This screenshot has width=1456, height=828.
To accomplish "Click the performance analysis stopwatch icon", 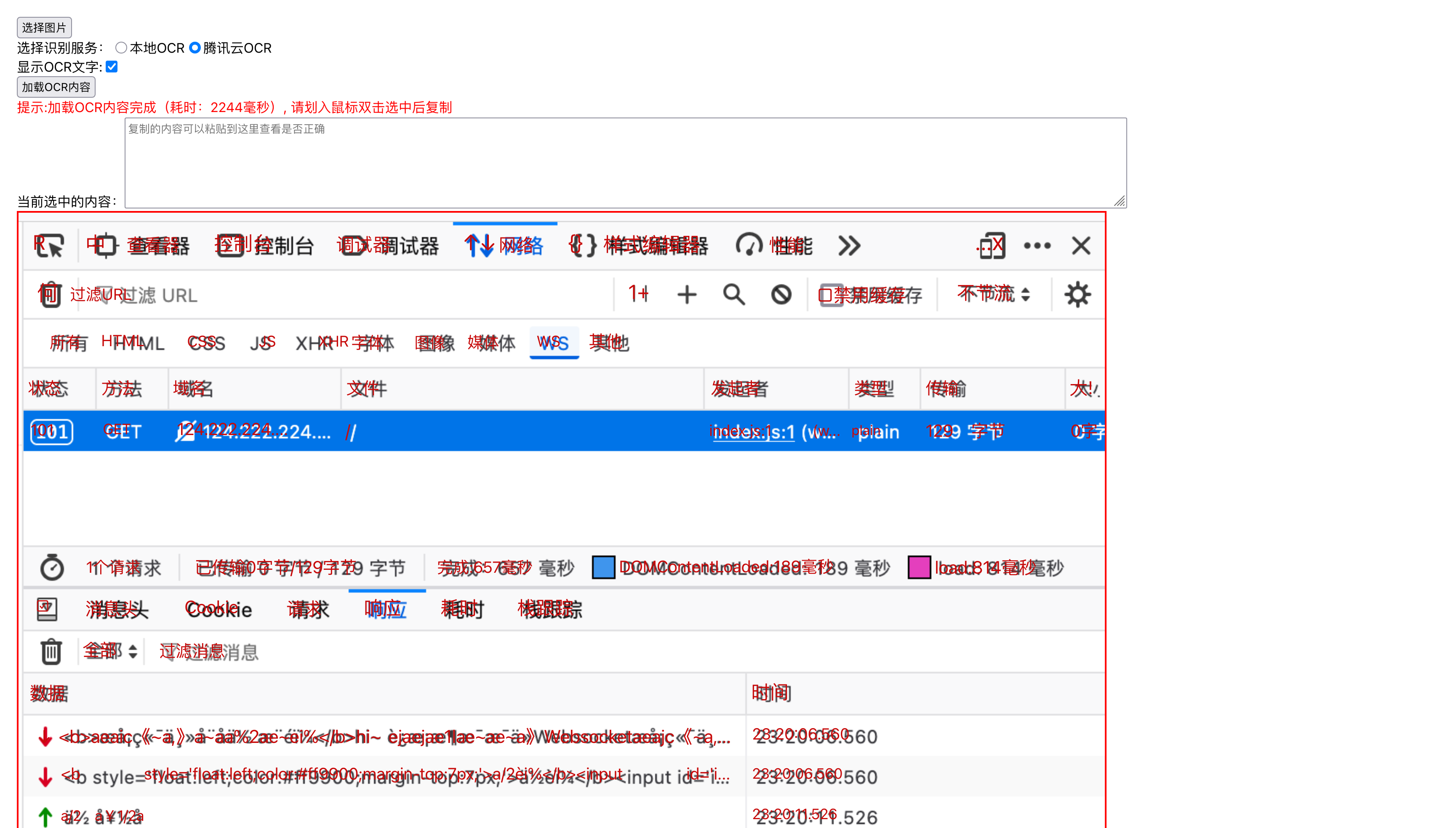I will [x=52, y=568].
